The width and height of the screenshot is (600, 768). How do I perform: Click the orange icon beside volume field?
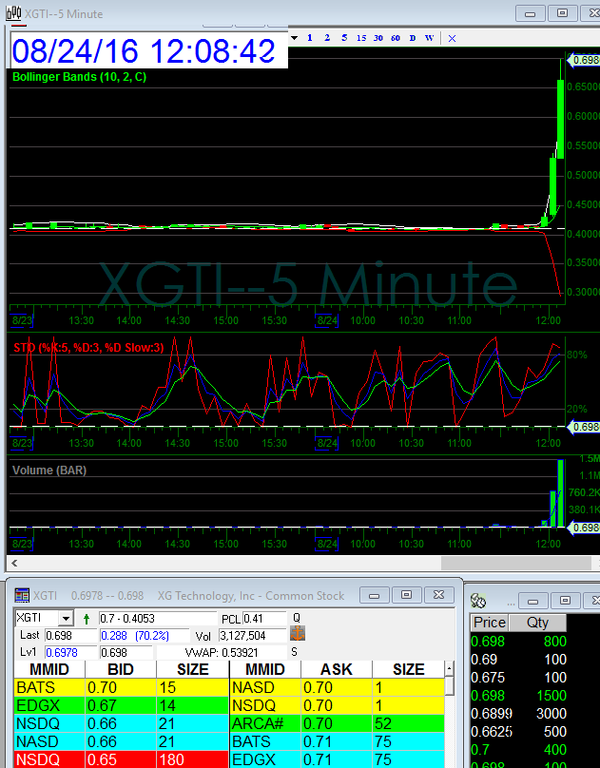point(297,635)
